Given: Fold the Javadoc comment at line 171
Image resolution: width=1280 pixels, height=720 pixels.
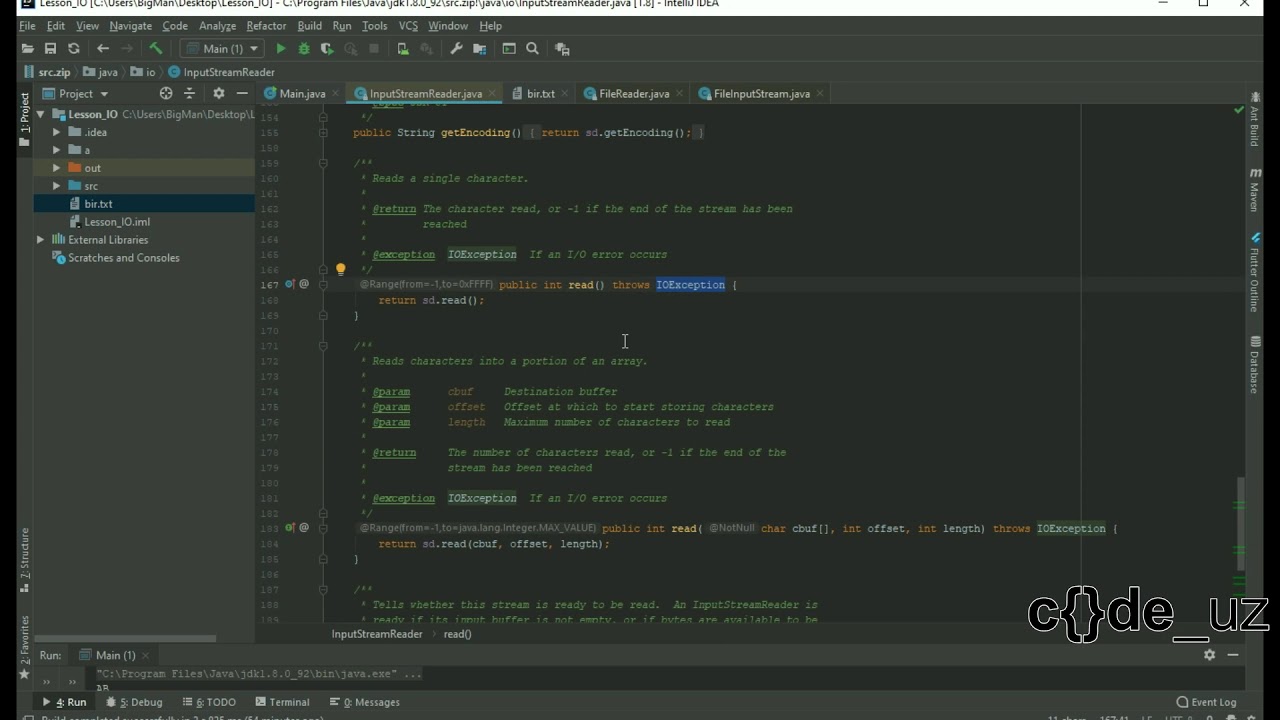Looking at the screenshot, I should [323, 346].
